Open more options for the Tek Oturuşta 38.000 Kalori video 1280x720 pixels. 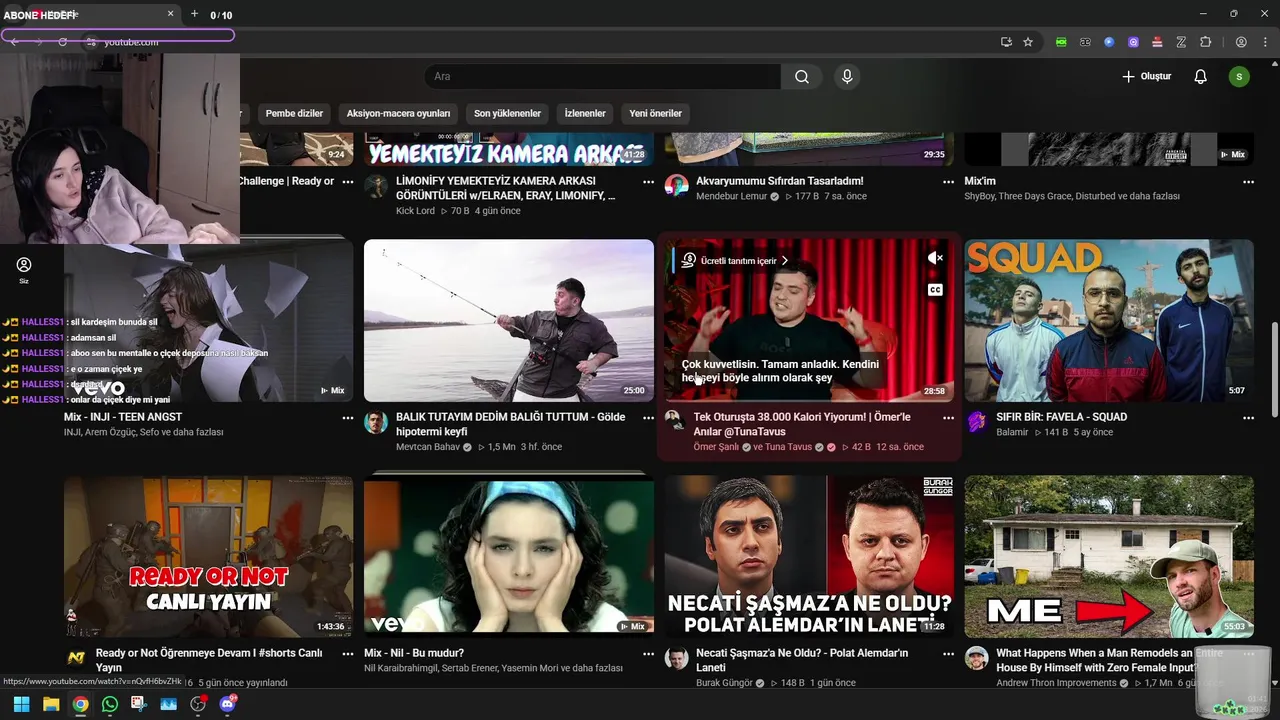pos(948,418)
